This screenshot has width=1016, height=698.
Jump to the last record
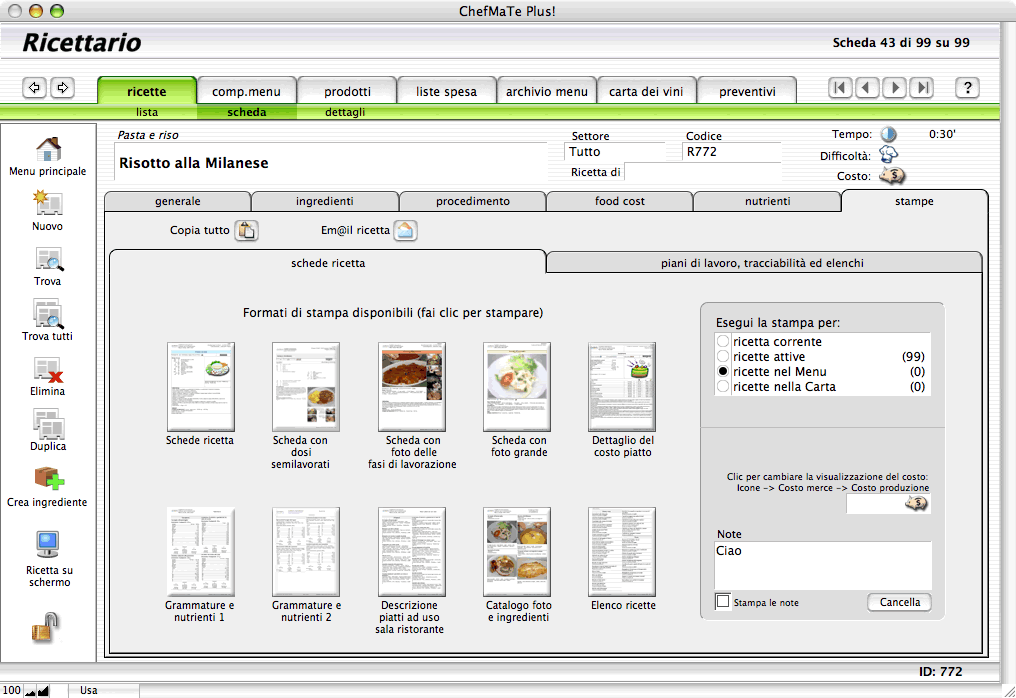922,87
